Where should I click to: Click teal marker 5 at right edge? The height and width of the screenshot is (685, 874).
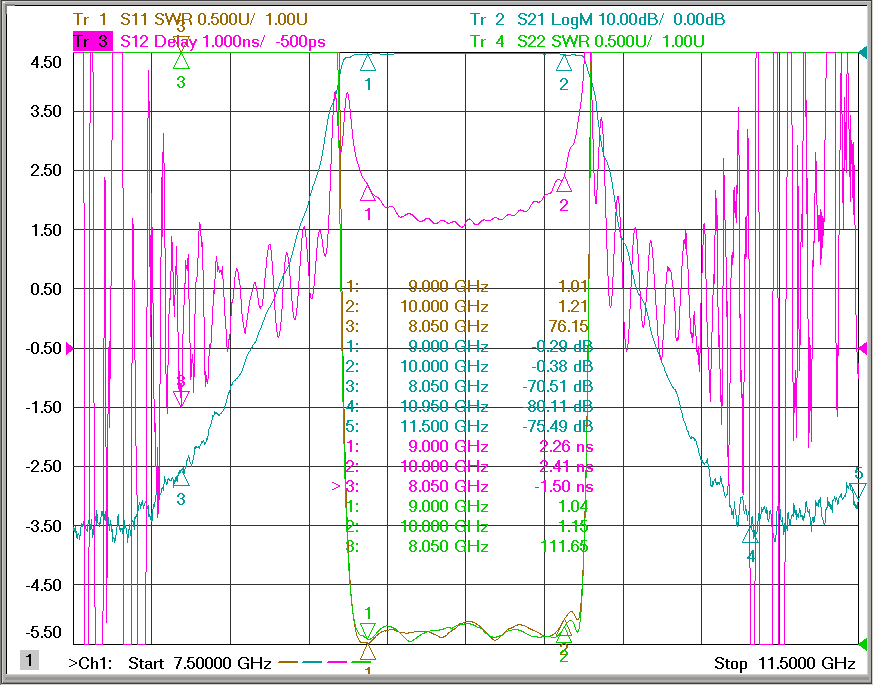858,490
